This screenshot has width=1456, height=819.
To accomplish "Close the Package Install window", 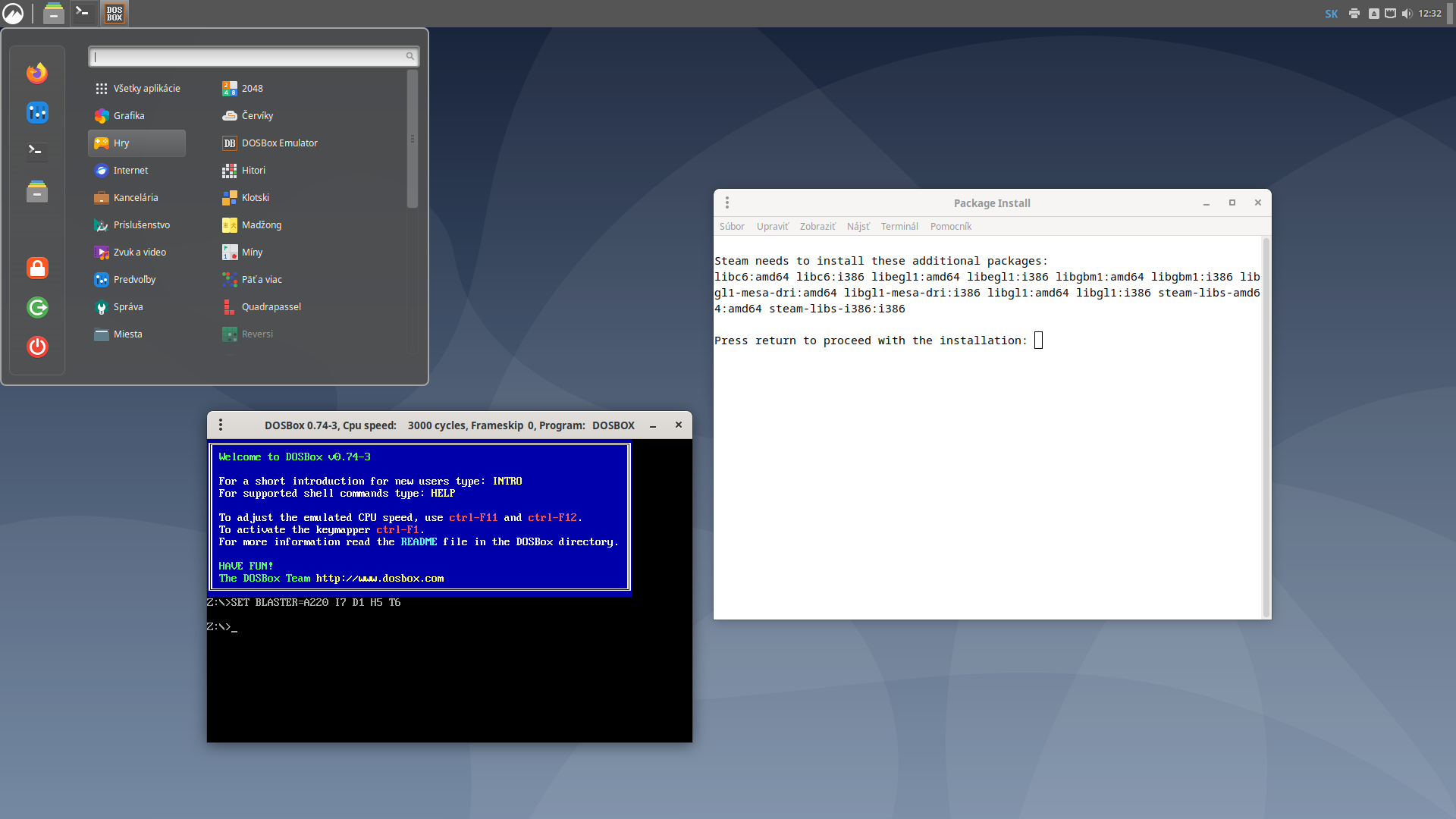I will [x=1258, y=203].
